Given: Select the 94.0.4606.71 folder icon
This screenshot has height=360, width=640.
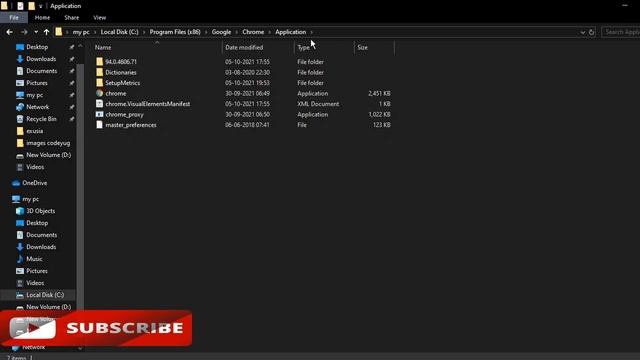Looking at the screenshot, I should [x=100, y=62].
